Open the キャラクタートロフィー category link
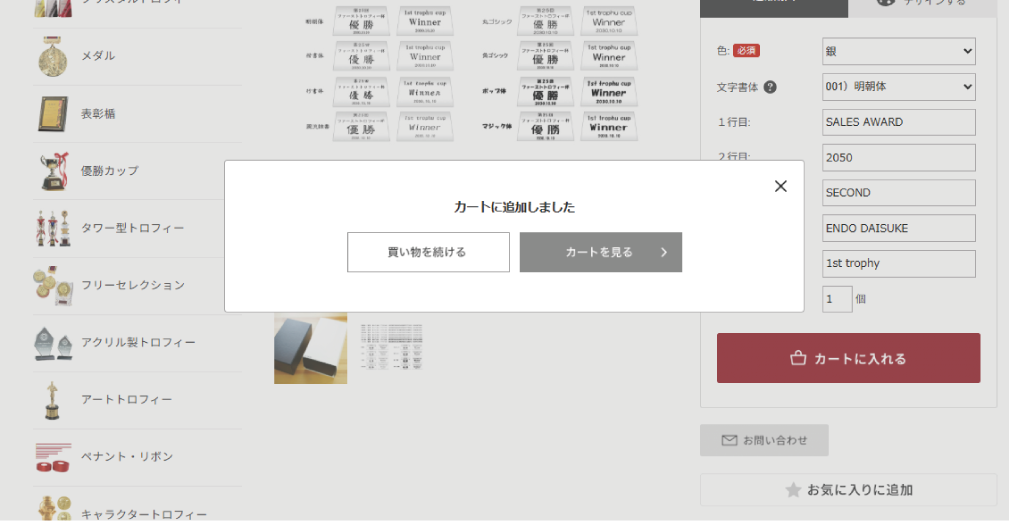1009x521 pixels. [x=143, y=514]
